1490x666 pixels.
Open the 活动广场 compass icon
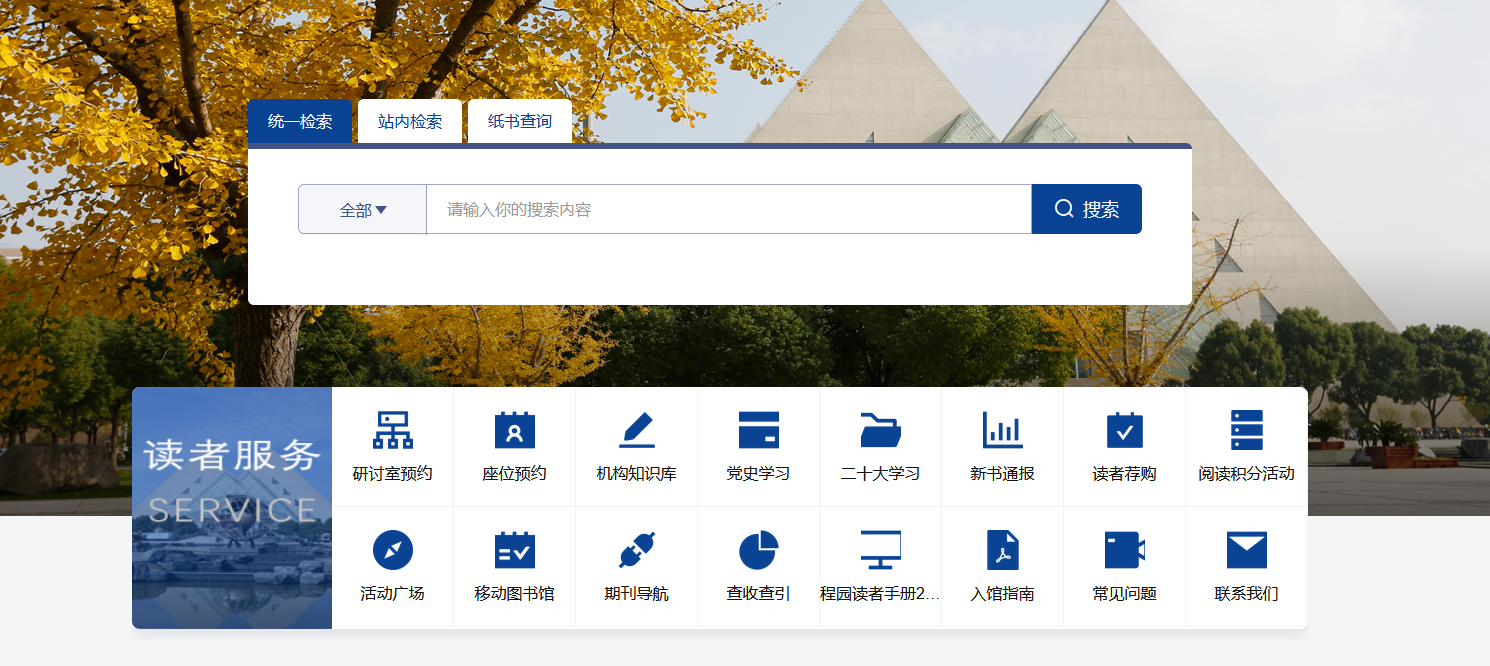pyautogui.click(x=393, y=550)
